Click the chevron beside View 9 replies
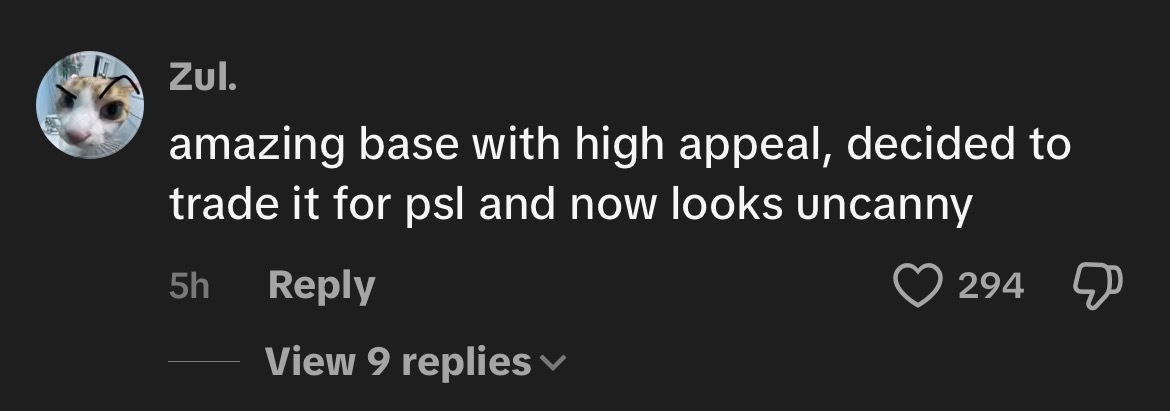This screenshot has height=411, width=1170. (x=552, y=363)
